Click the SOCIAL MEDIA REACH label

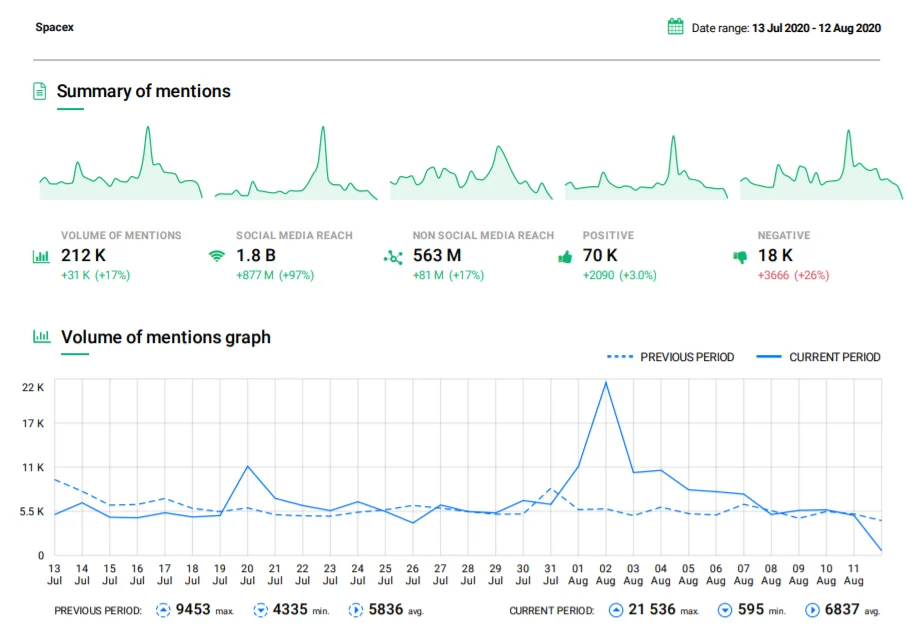point(294,235)
